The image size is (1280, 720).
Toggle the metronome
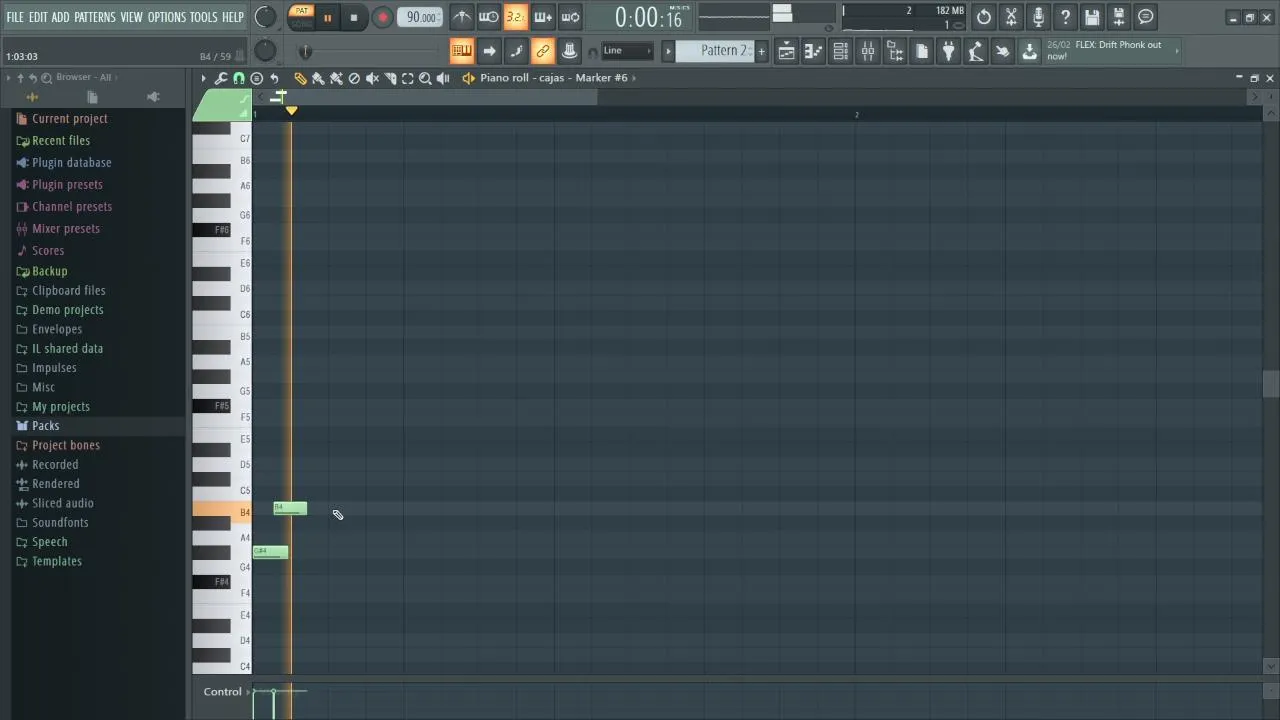coord(462,17)
